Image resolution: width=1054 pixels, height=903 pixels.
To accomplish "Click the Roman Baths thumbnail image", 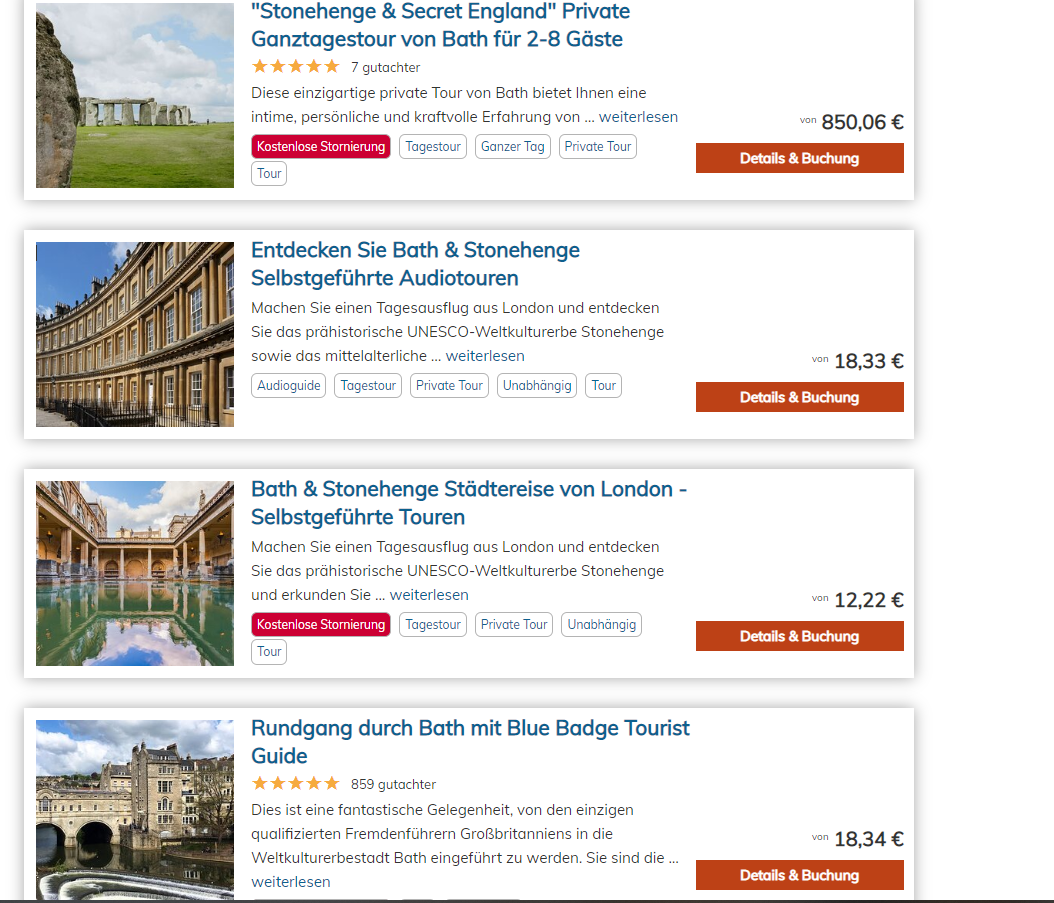I will pos(135,573).
